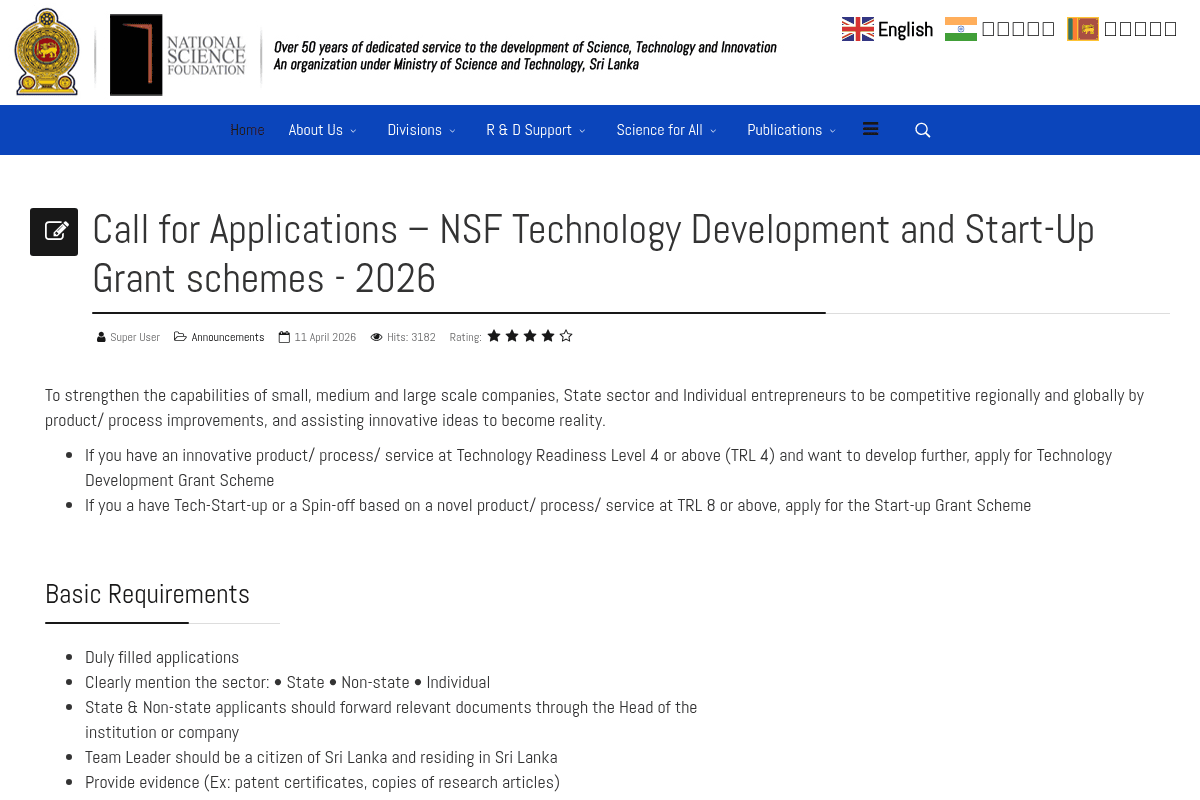
Task: Expand the About Us dropdown arrow
Action: (x=353, y=131)
